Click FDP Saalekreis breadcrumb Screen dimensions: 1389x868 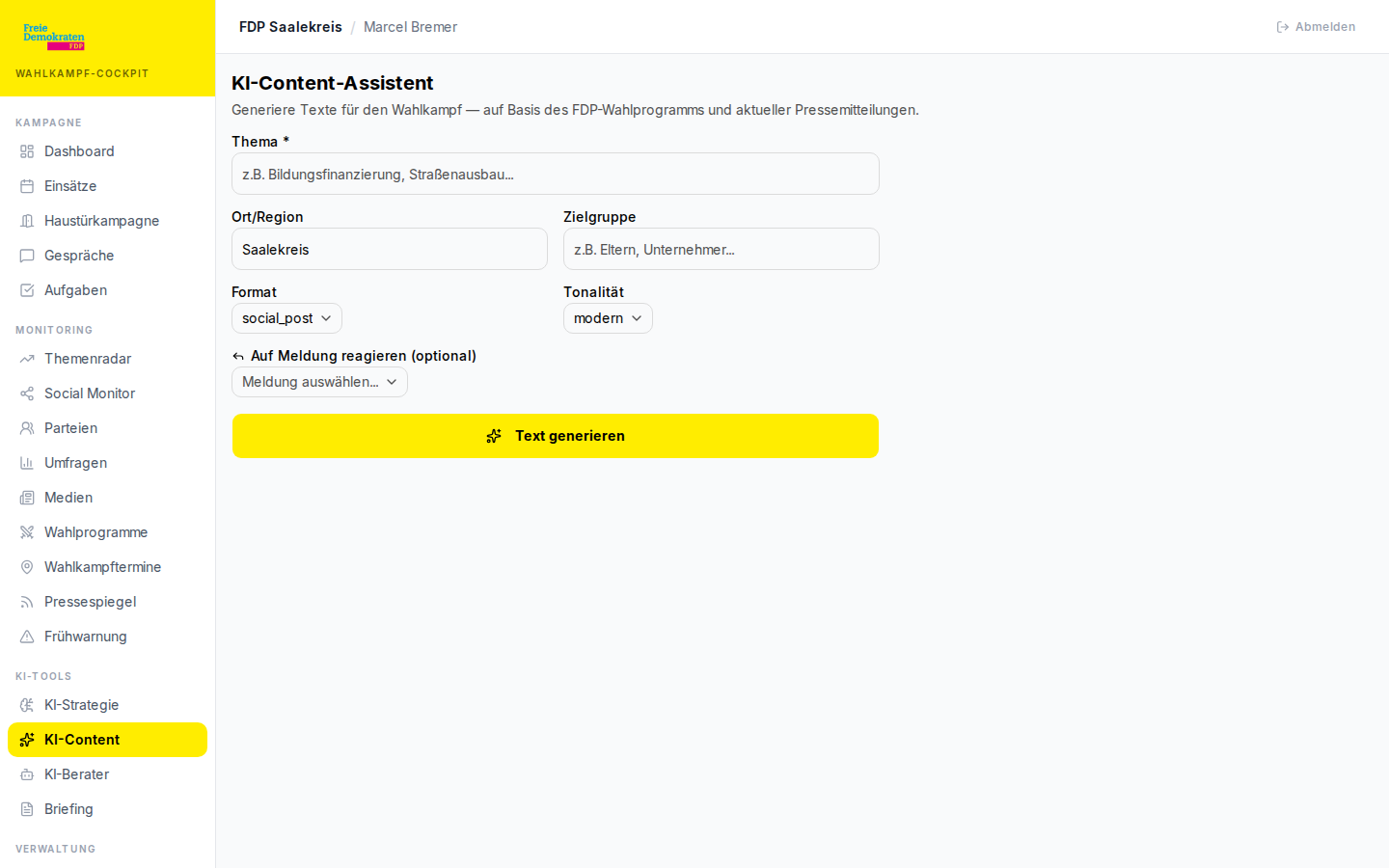tap(290, 27)
